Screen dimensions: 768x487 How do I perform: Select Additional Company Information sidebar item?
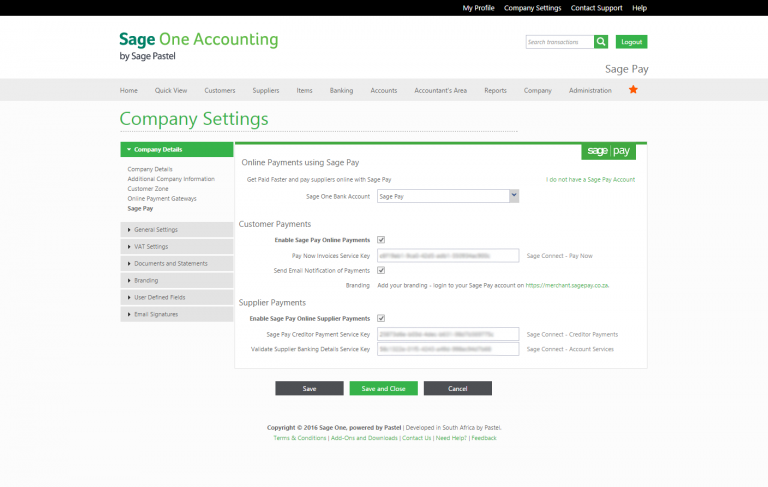(x=171, y=179)
